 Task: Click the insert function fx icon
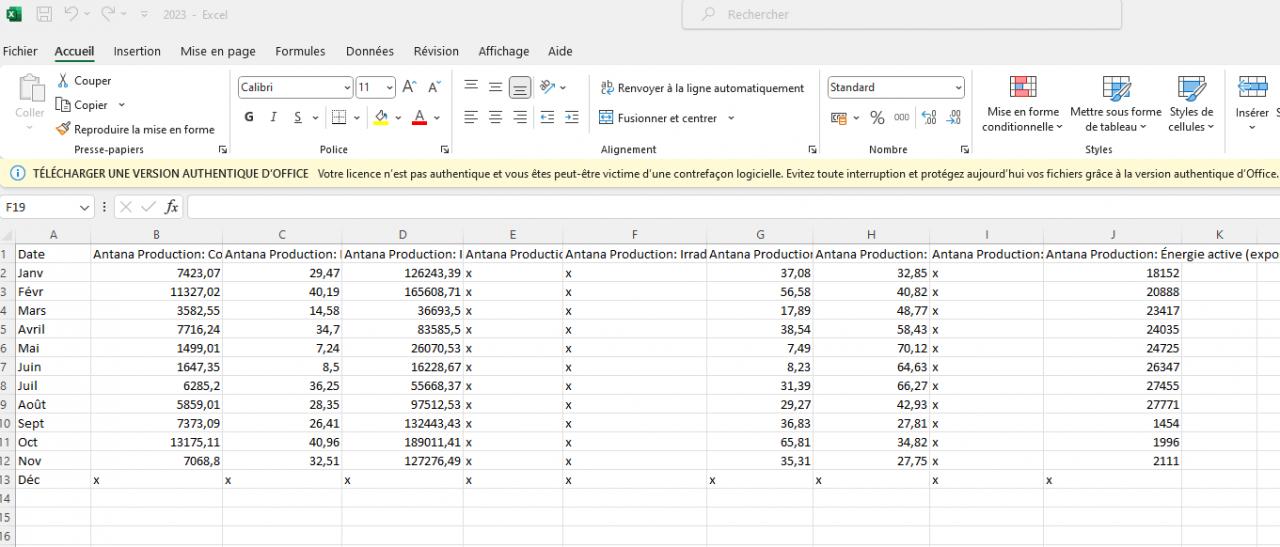click(172, 207)
